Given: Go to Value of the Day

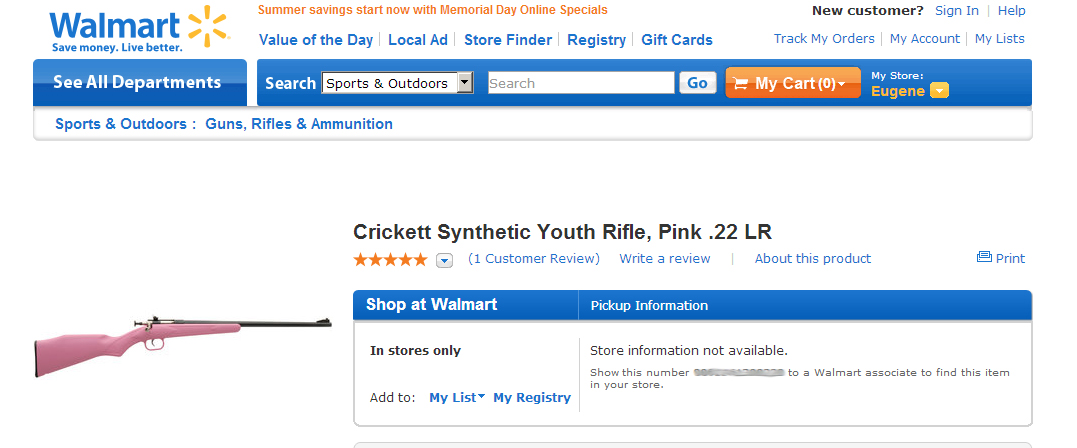Looking at the screenshot, I should 316,40.
